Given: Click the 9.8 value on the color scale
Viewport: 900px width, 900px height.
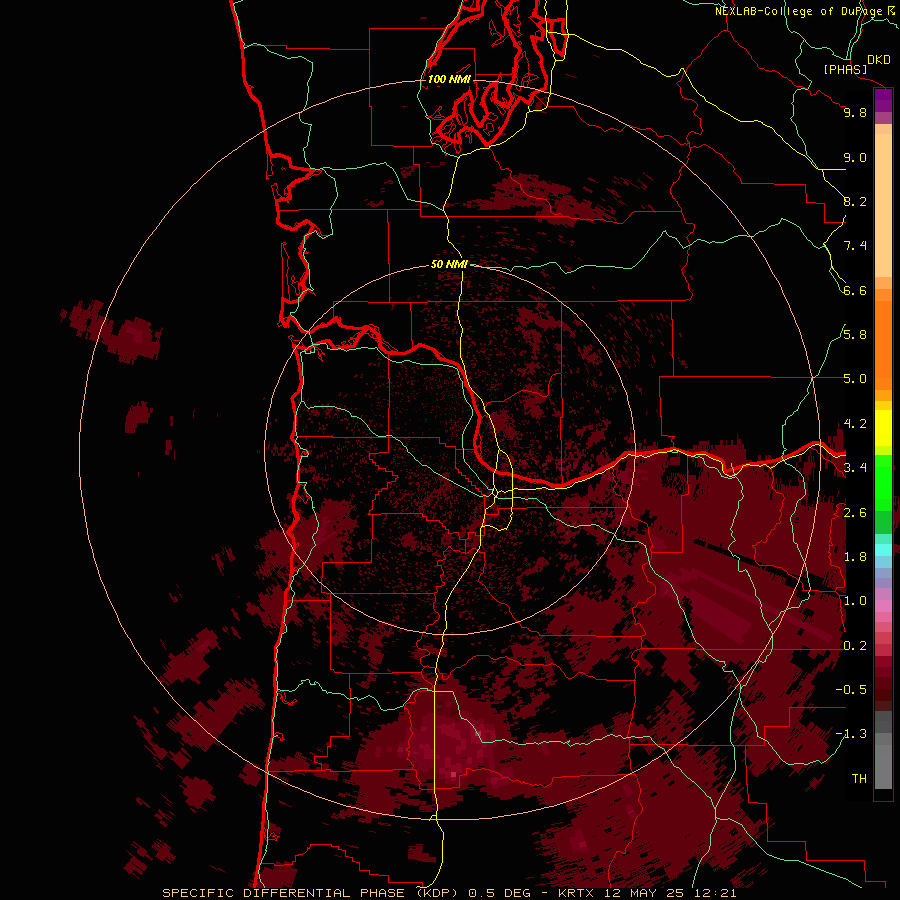Looking at the screenshot, I should pos(855,112).
